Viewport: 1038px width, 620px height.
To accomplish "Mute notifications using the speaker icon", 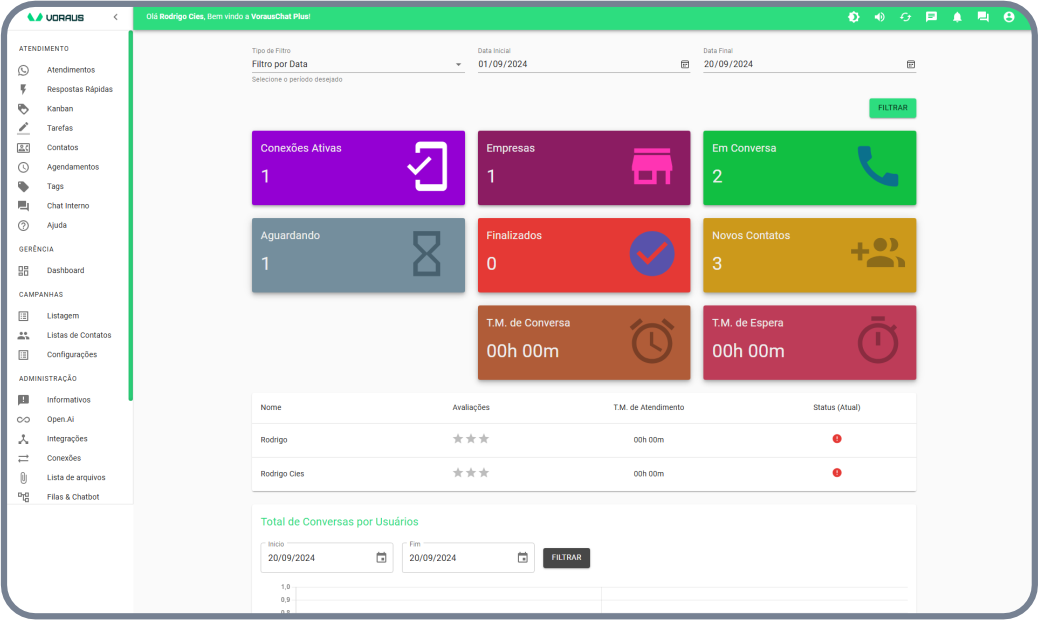I will (879, 17).
